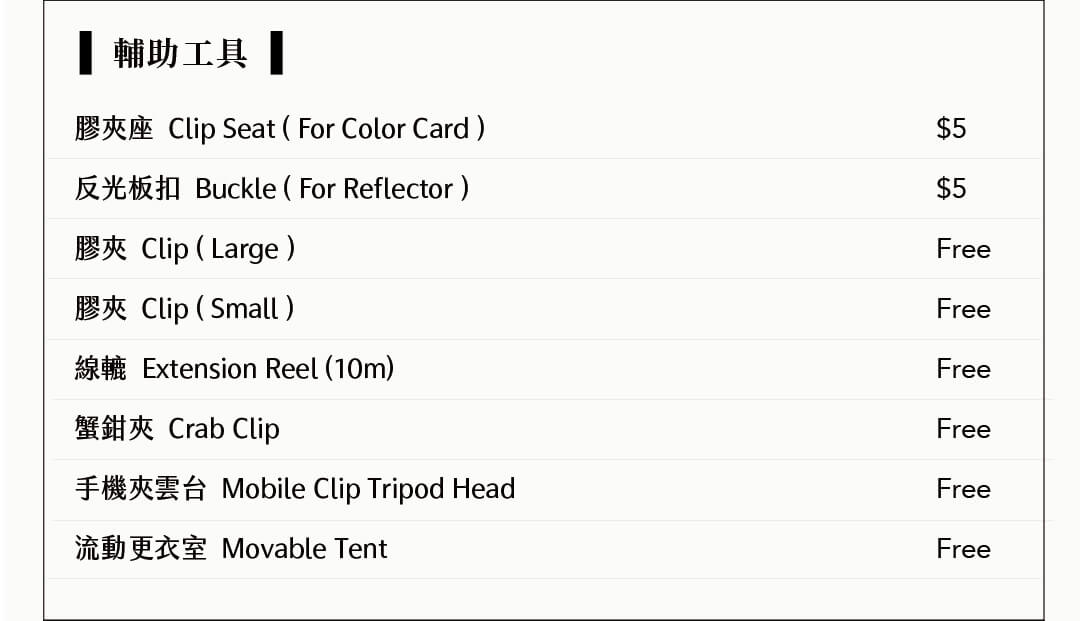1080x621 pixels.
Task: Click Free price next to Clip (Small)
Action: tap(964, 308)
